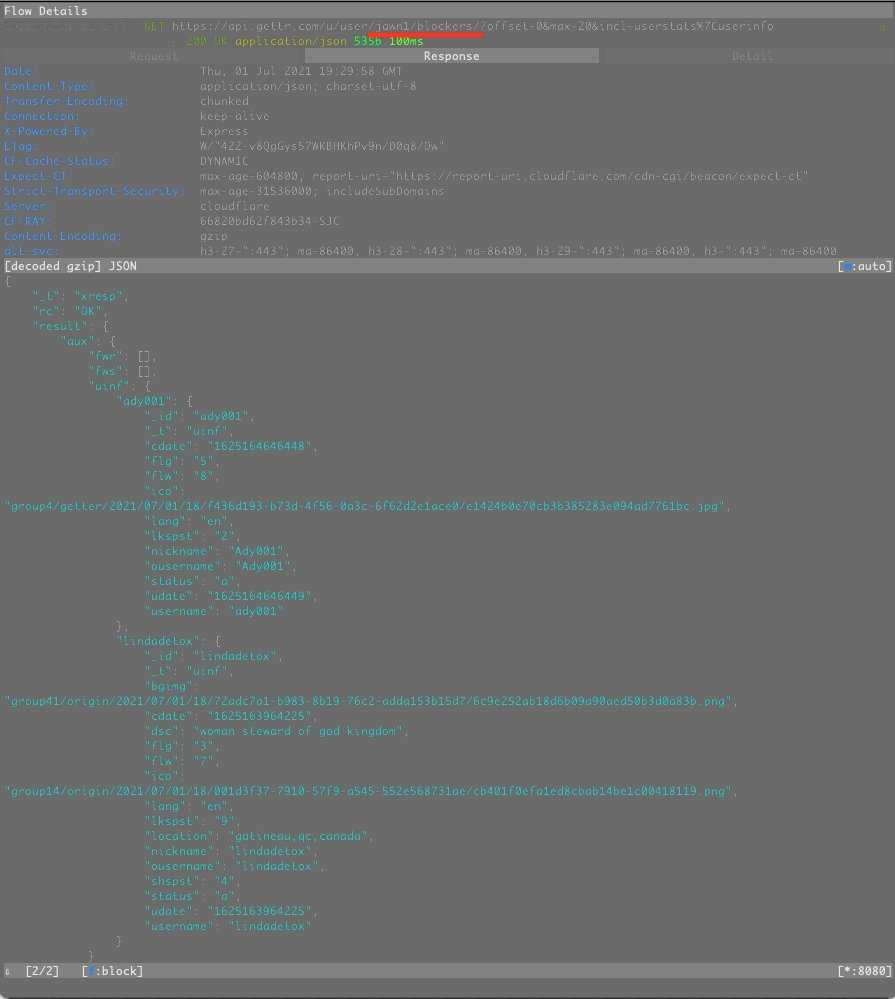895x999 pixels.
Task: Click the '[*:8080]' listening port indicator
Action: (864, 971)
